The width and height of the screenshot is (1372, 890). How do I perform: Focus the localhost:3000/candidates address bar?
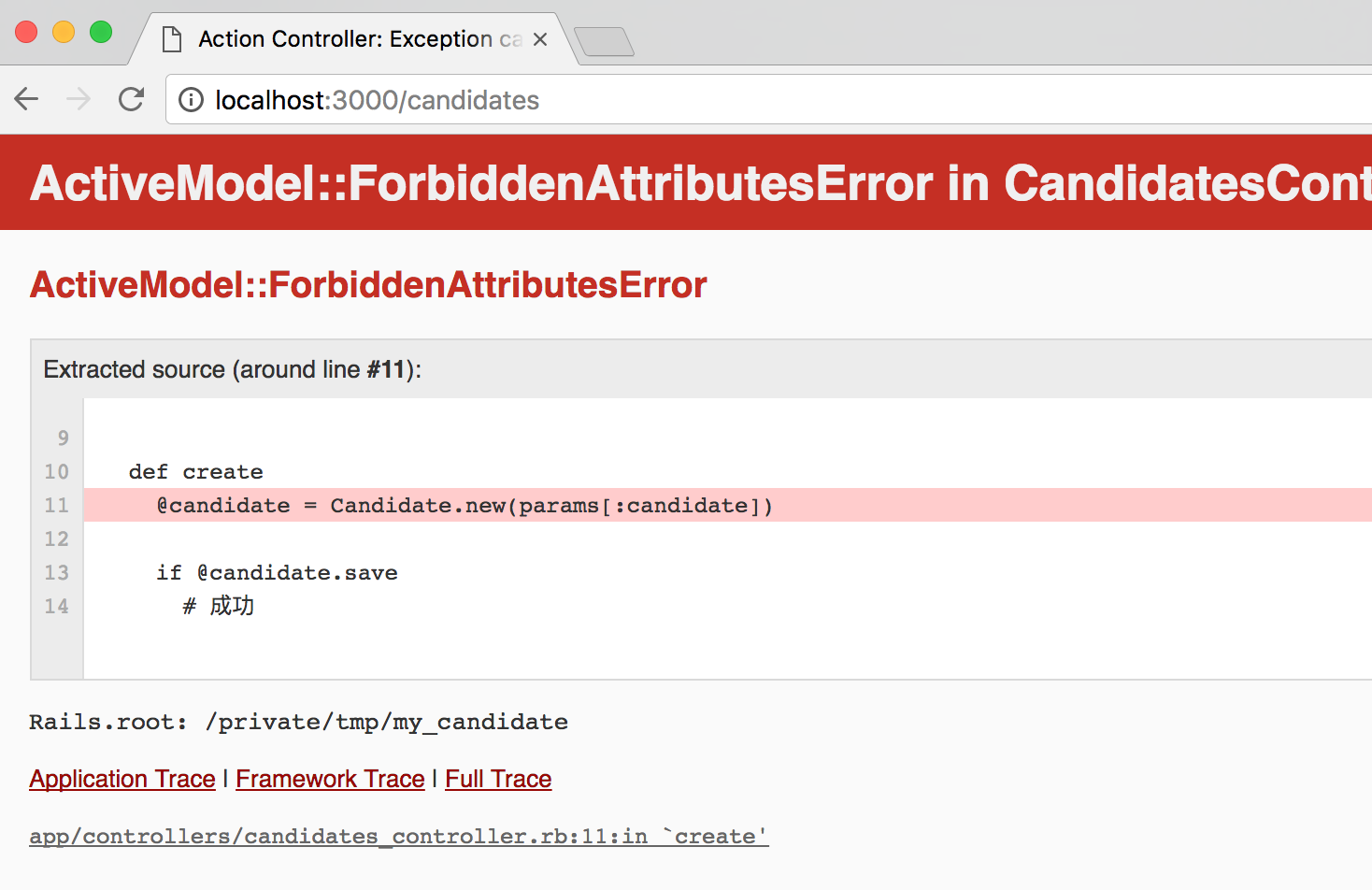(x=654, y=100)
